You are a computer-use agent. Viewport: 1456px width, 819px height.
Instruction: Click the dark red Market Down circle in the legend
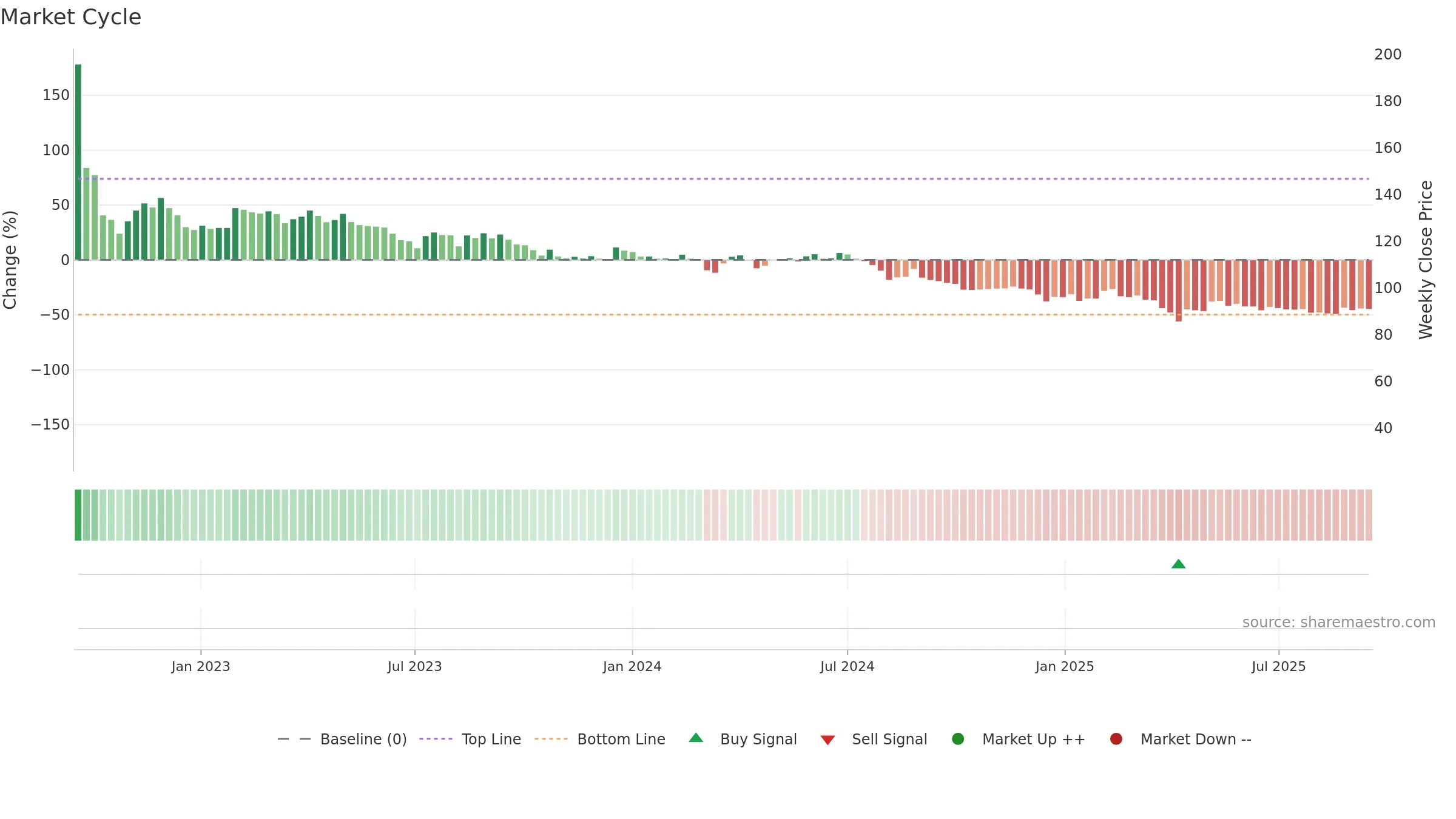coord(1116,739)
